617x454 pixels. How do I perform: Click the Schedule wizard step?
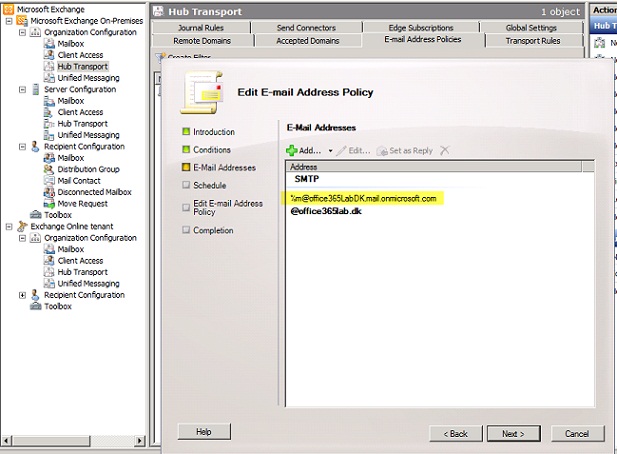pyautogui.click(x=204, y=185)
